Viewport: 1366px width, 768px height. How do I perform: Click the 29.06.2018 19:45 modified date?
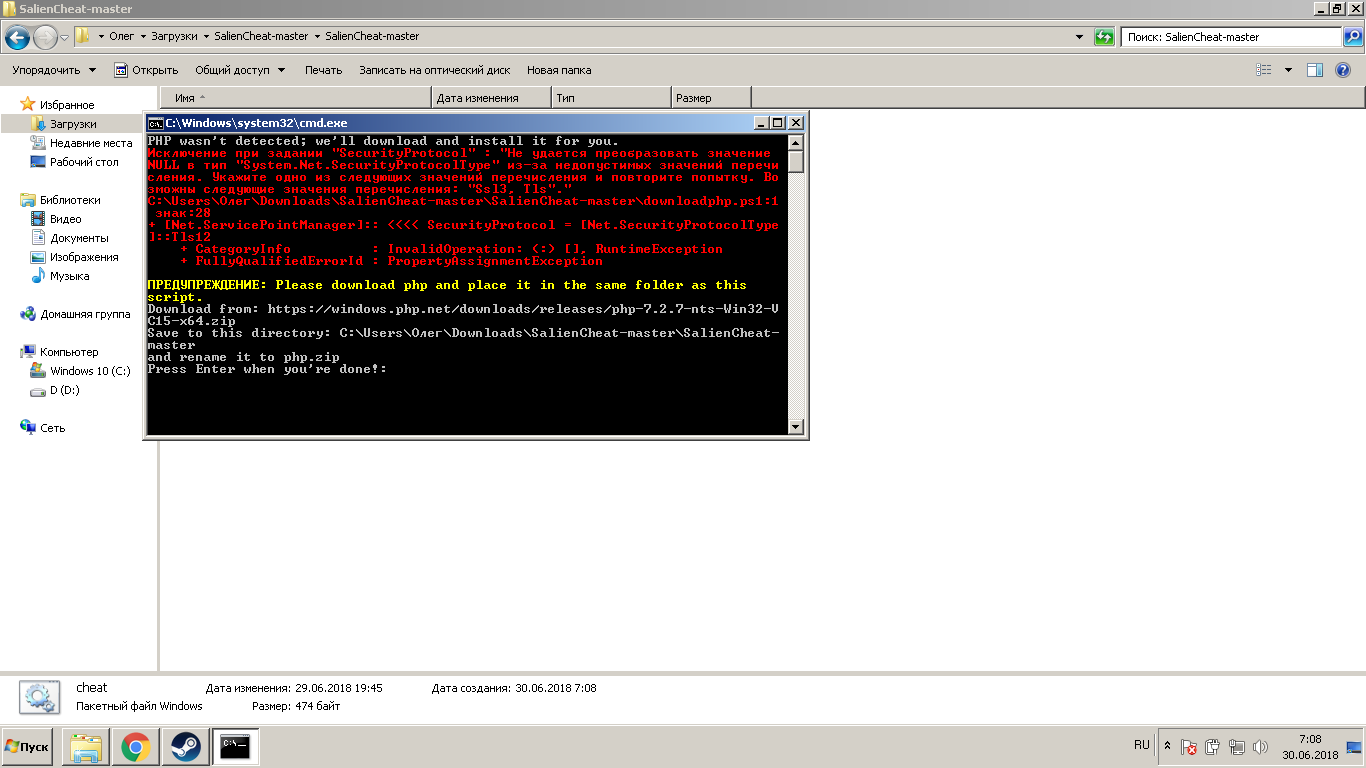(x=339, y=688)
